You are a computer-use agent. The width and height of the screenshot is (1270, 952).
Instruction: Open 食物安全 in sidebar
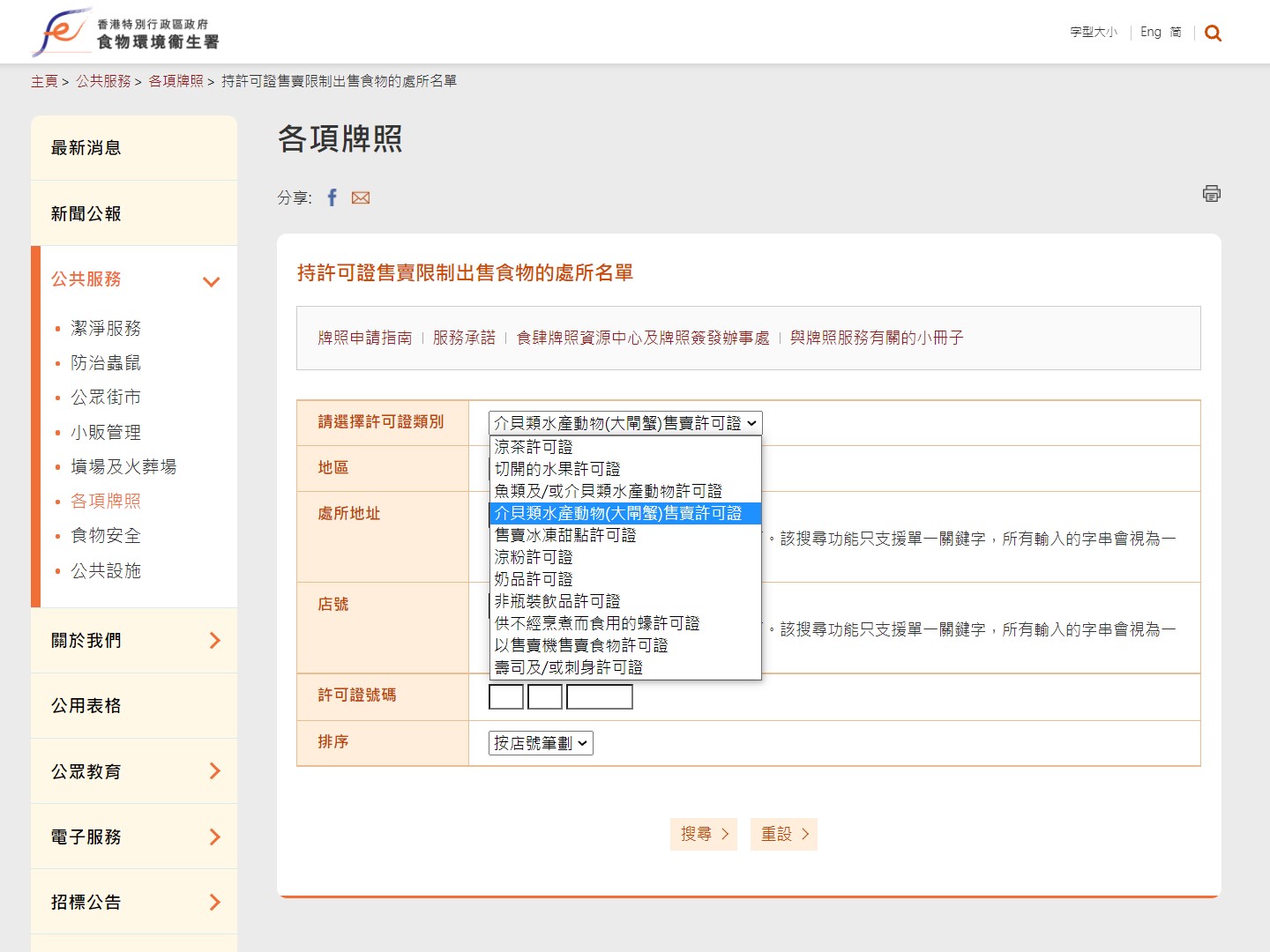[x=106, y=536]
